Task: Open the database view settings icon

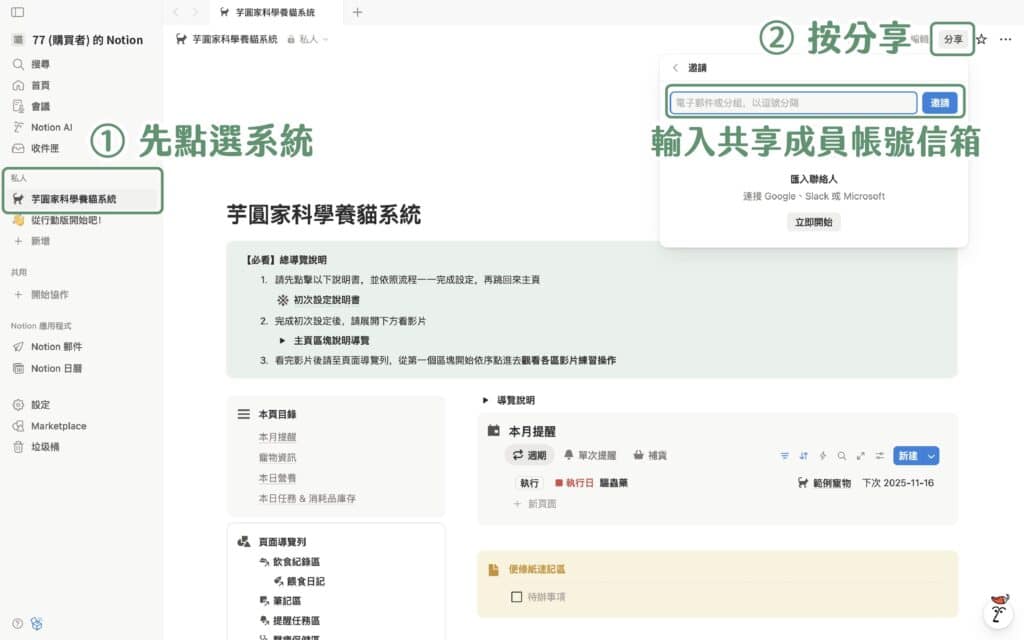Action: 879,456
